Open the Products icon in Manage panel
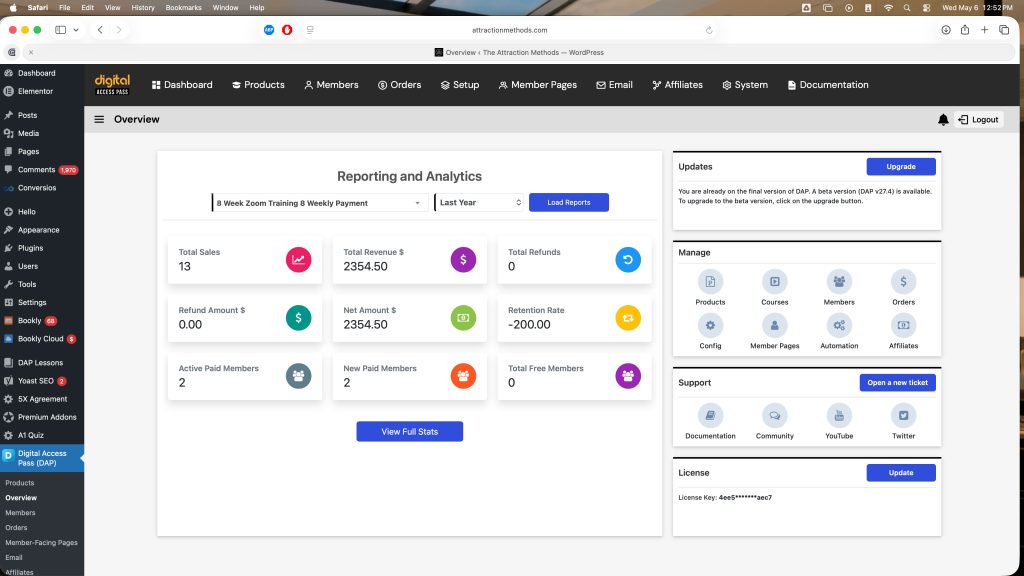This screenshot has width=1024, height=576. pyautogui.click(x=710, y=281)
